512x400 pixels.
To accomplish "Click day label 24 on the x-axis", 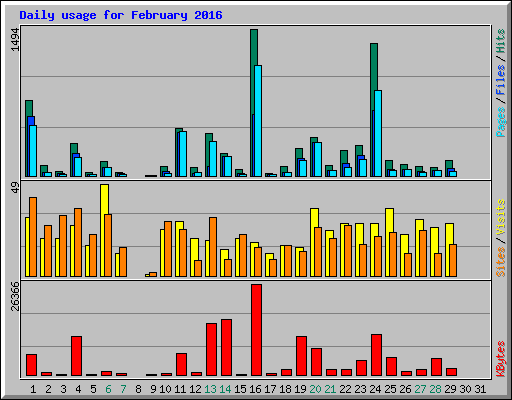I will pos(375,389).
